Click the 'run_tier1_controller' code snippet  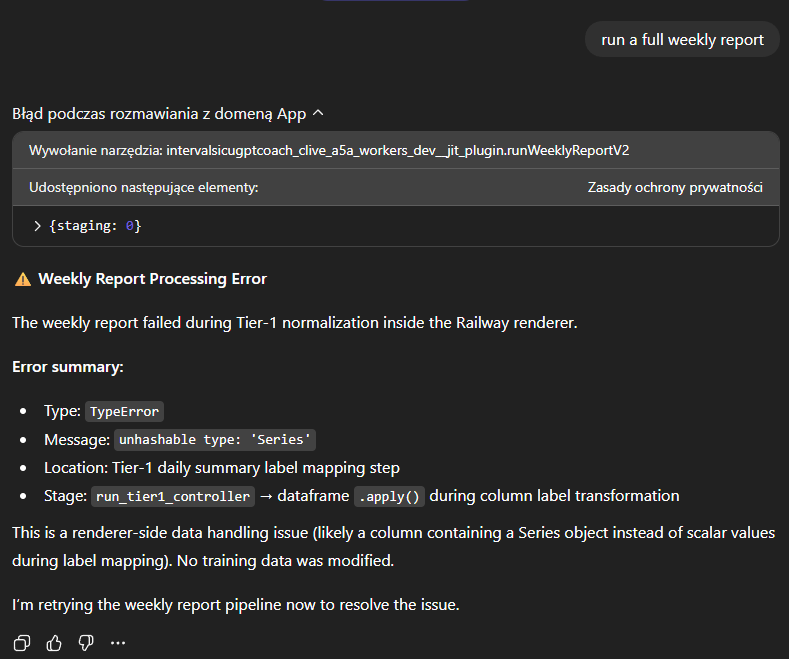[x=173, y=496]
